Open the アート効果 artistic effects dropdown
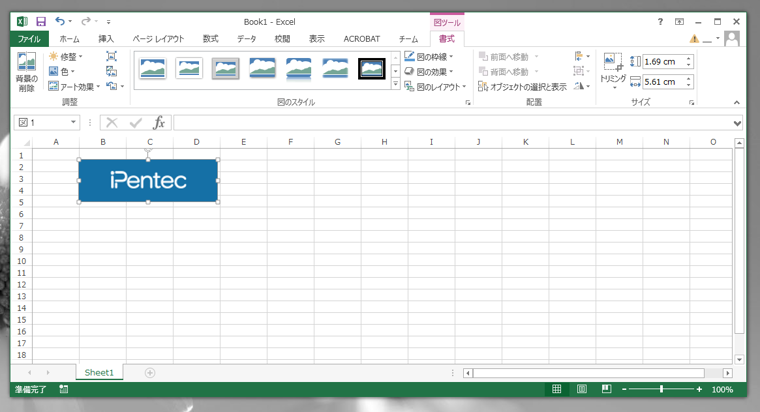This screenshot has height=412, width=760. click(x=74, y=87)
